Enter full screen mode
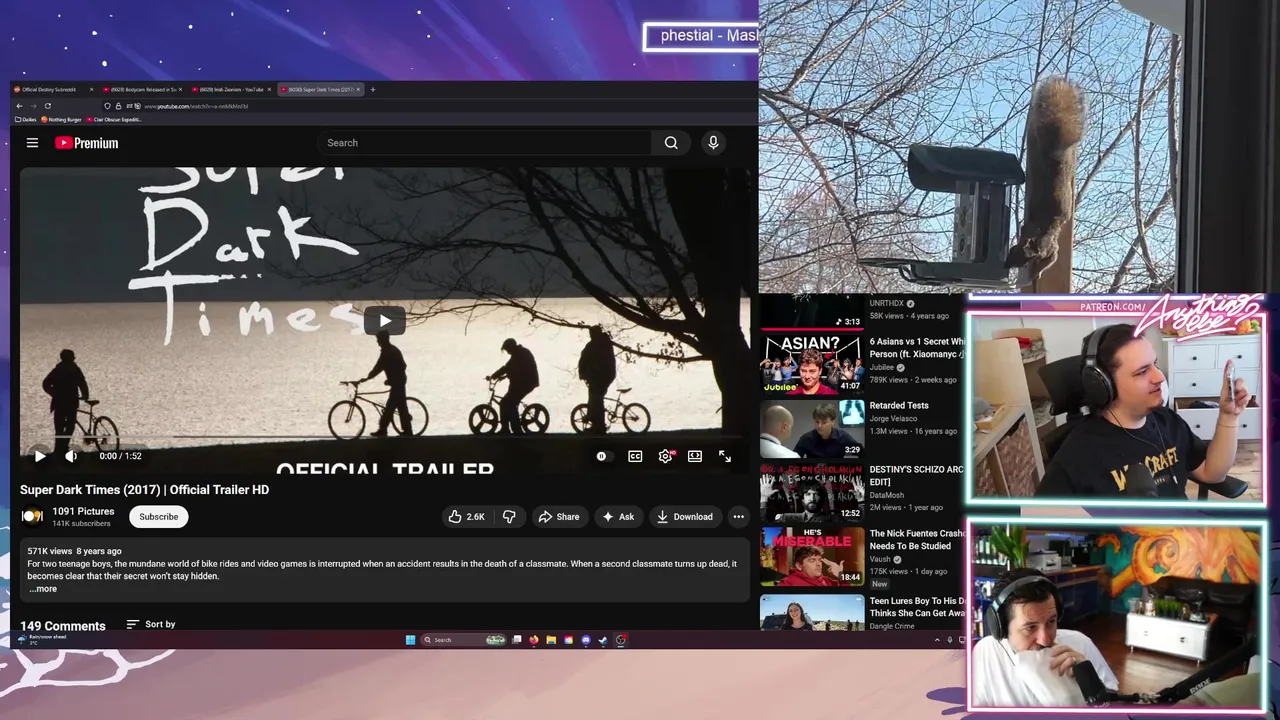Image resolution: width=1280 pixels, height=720 pixels. pos(725,456)
